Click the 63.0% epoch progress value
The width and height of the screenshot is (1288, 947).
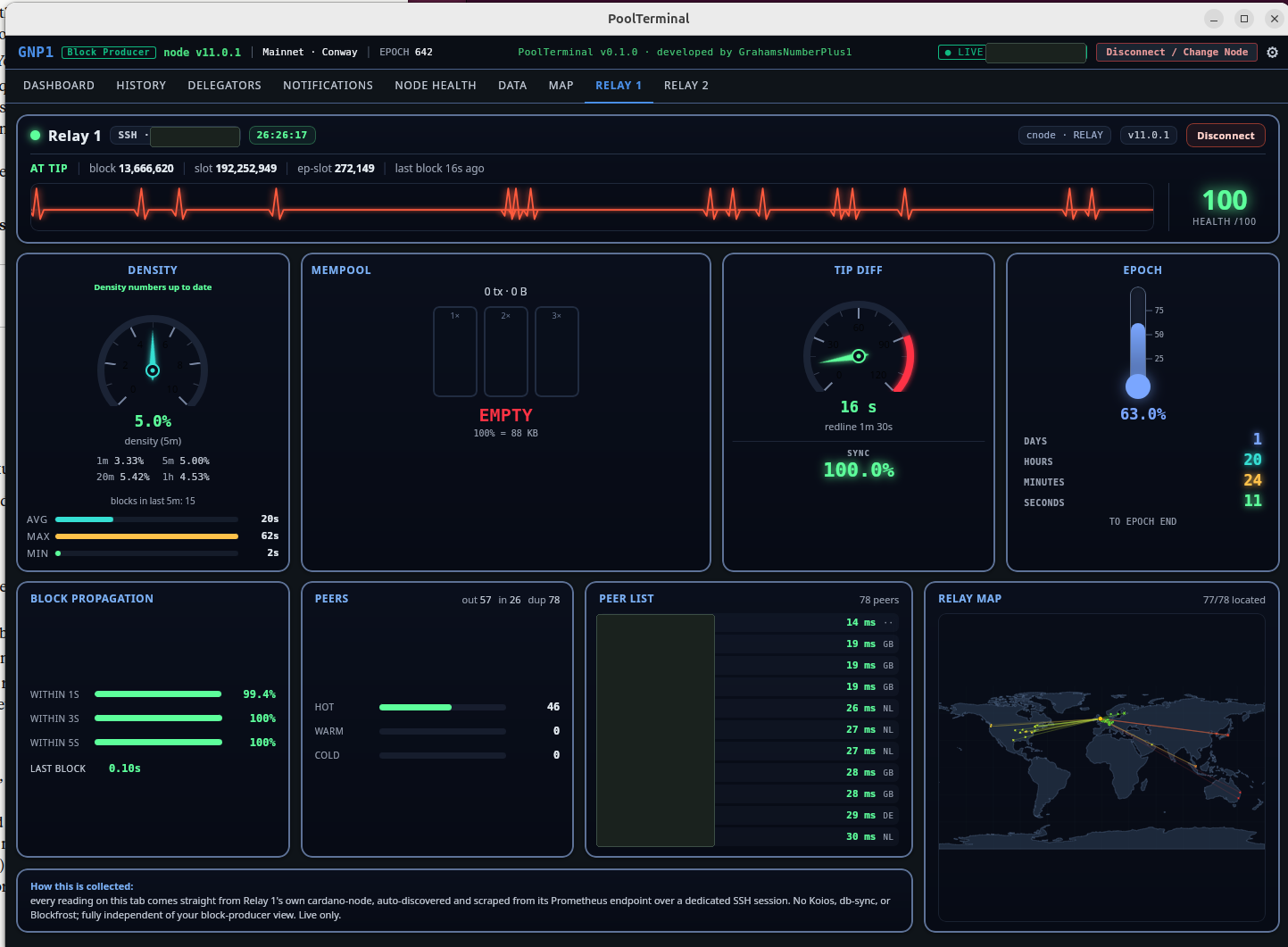[x=1143, y=414]
